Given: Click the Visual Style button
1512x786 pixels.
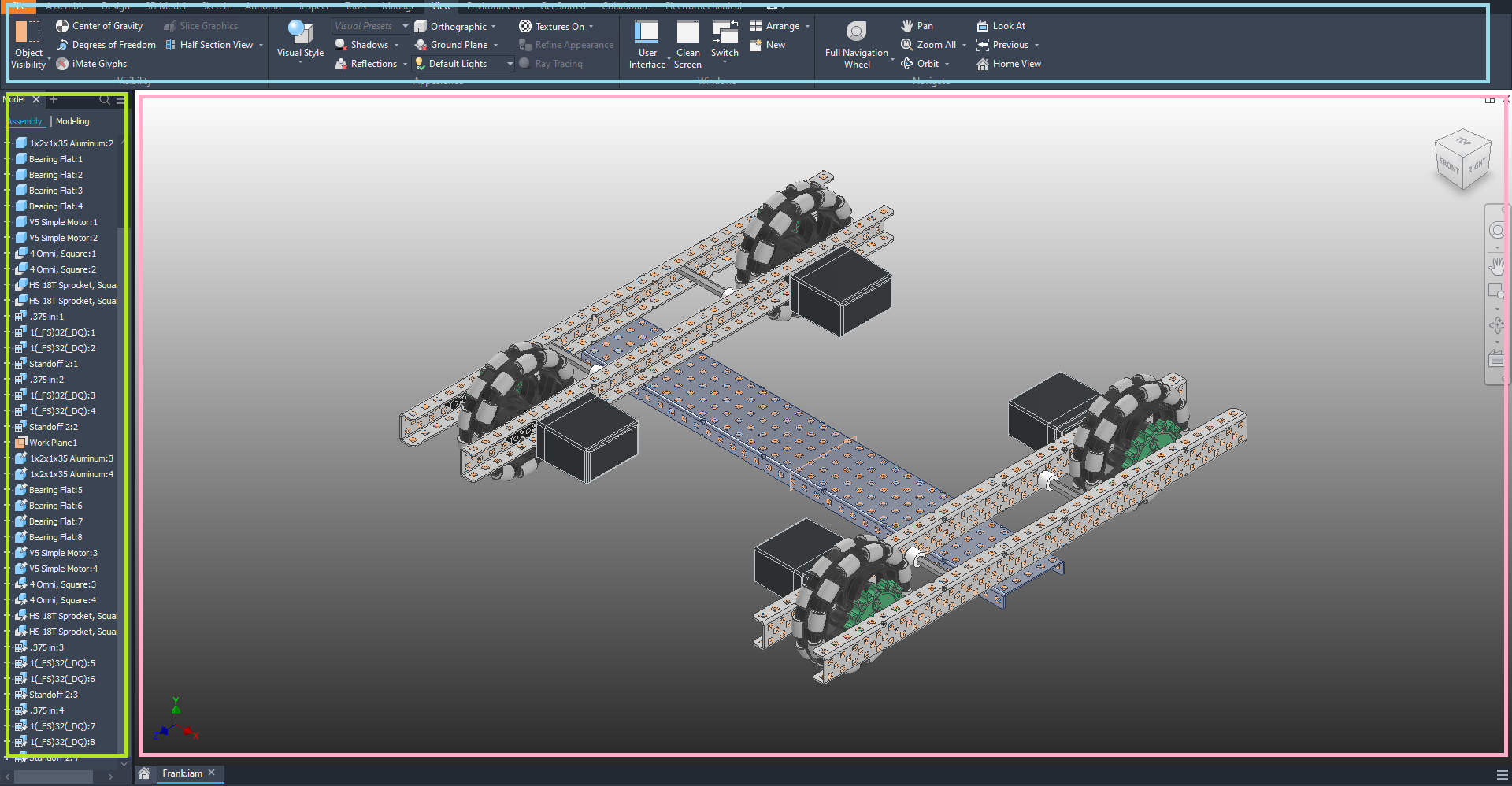Looking at the screenshot, I should (300, 41).
